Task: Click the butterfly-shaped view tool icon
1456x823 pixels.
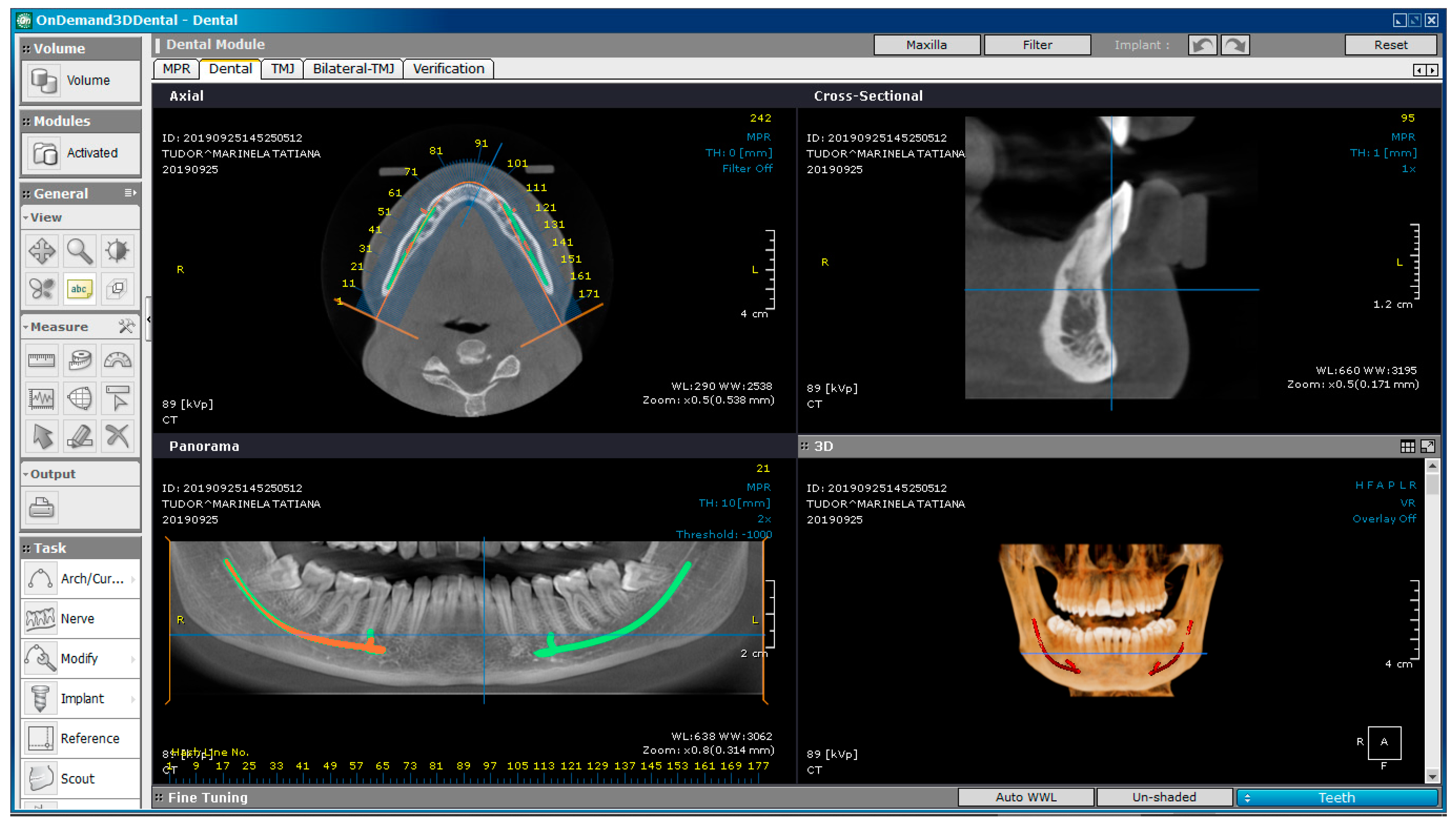Action: tap(42, 289)
